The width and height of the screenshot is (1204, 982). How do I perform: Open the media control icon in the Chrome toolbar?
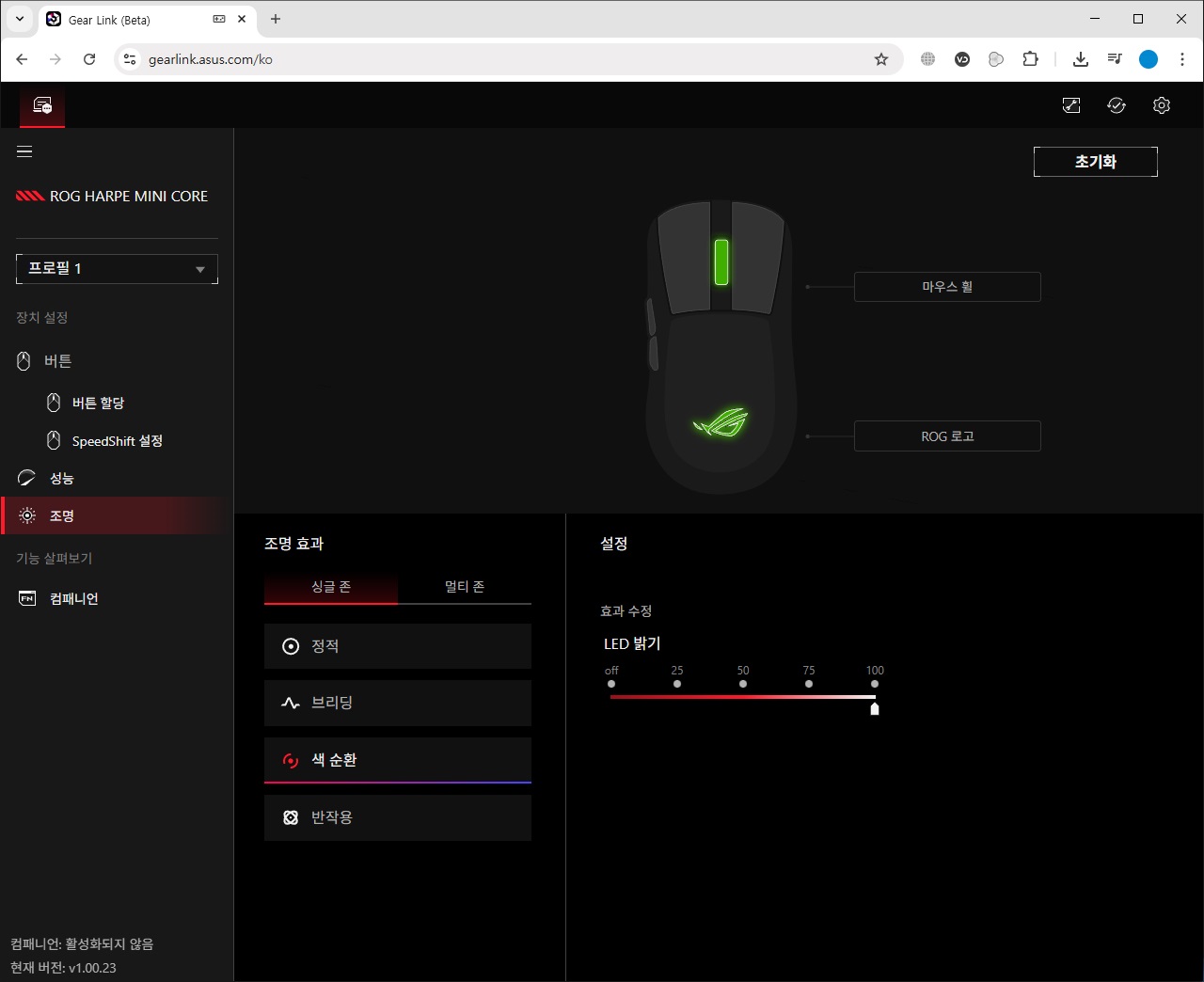click(x=1115, y=59)
